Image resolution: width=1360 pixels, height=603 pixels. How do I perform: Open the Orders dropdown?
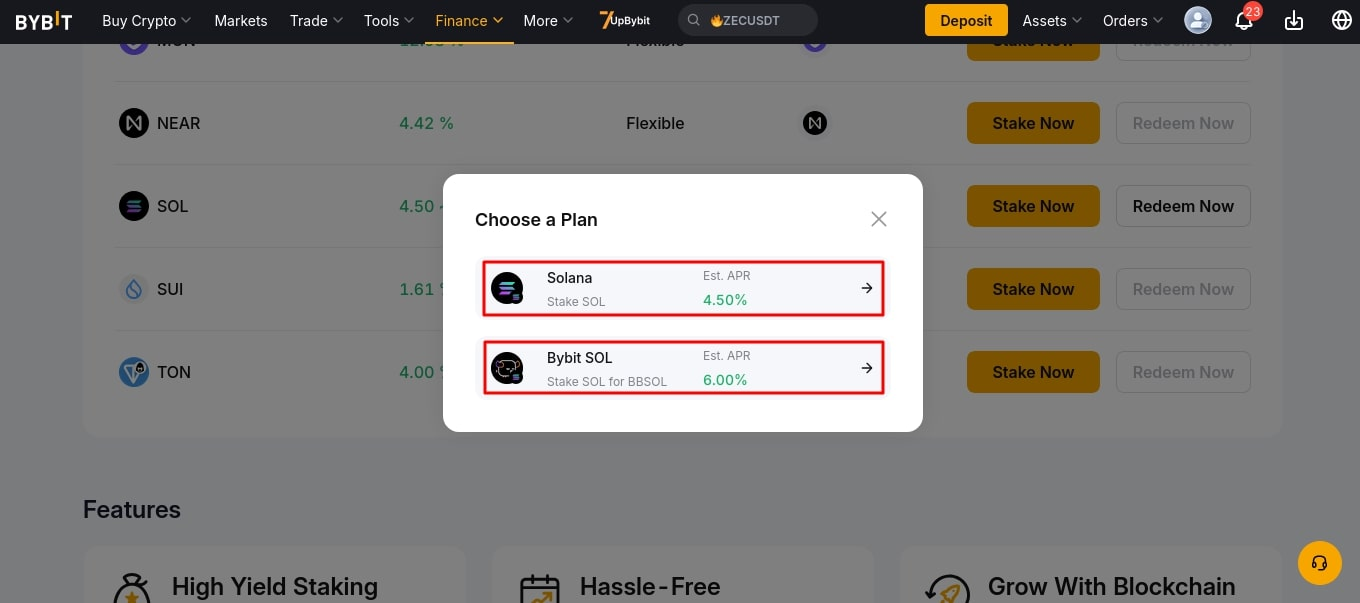pos(1132,21)
